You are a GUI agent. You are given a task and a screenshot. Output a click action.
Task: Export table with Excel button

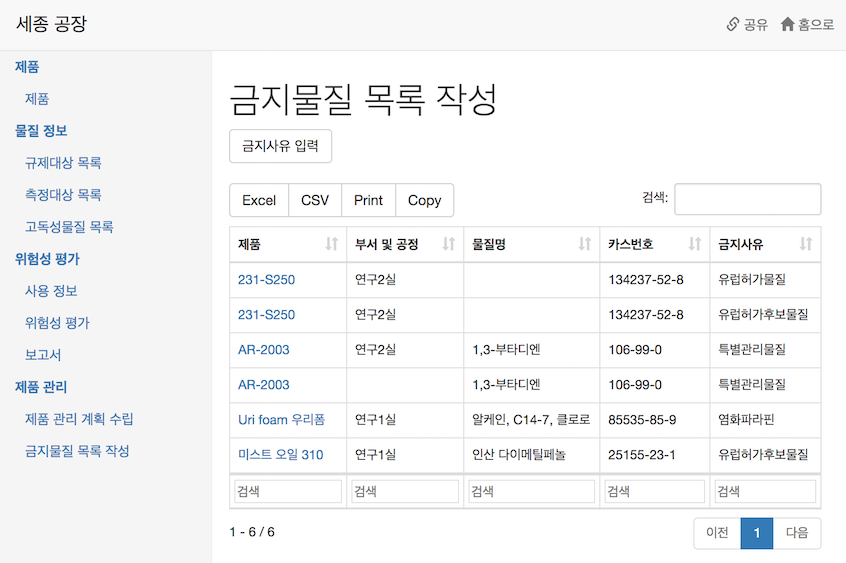259,200
